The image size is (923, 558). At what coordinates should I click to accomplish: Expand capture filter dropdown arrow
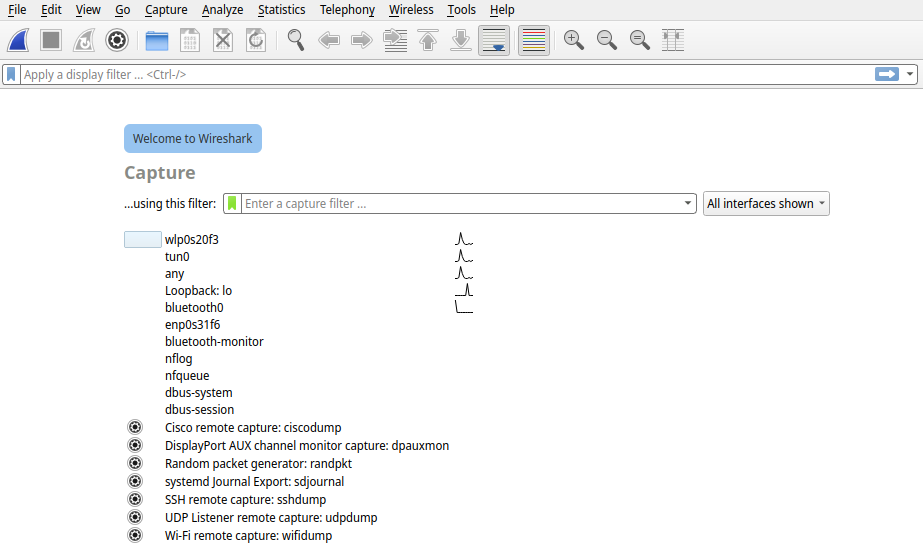pos(688,203)
